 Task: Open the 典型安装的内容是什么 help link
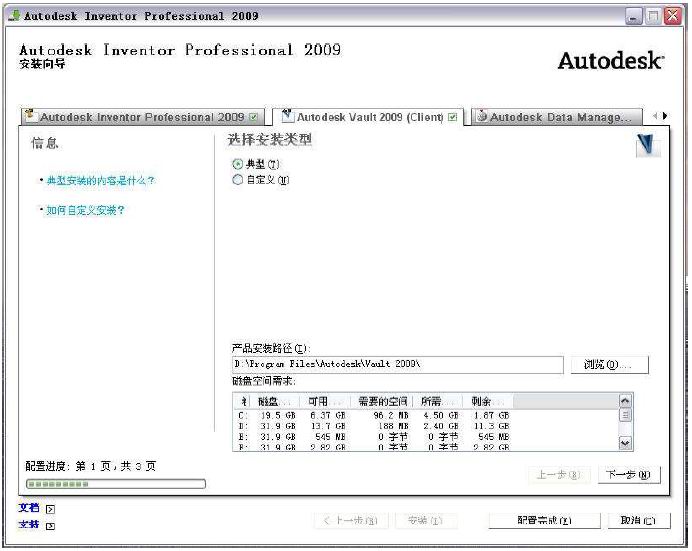(x=101, y=180)
